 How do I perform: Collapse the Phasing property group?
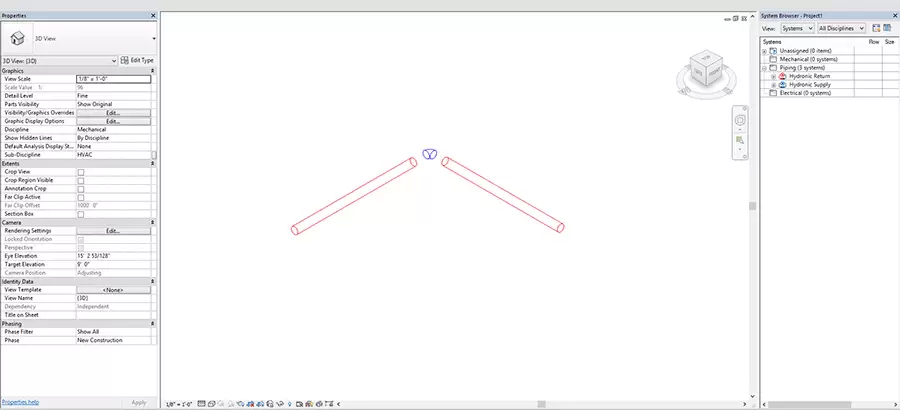coord(153,323)
